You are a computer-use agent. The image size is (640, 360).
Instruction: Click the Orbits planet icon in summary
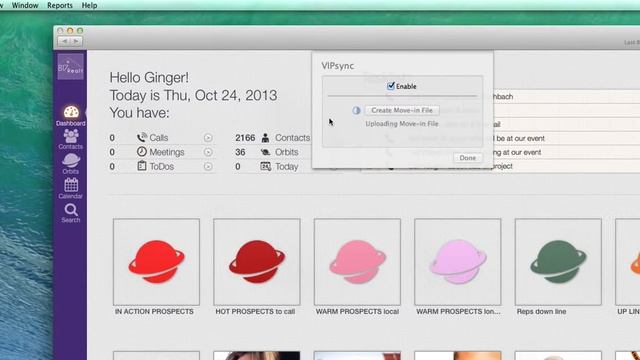(x=265, y=152)
